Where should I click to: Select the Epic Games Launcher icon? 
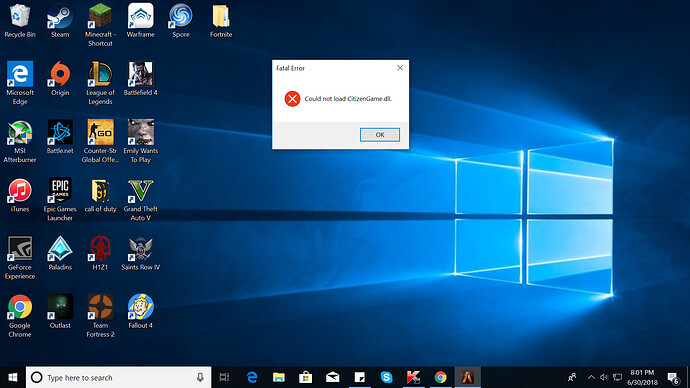coord(60,199)
